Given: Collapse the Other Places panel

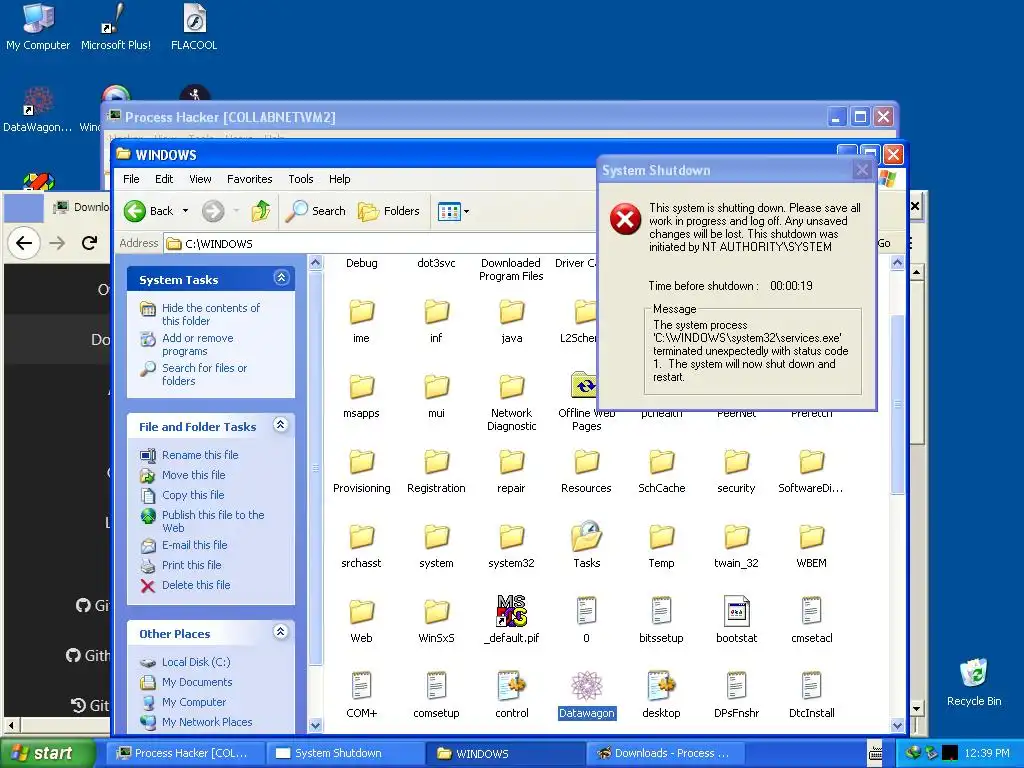Looking at the screenshot, I should click(x=281, y=632).
